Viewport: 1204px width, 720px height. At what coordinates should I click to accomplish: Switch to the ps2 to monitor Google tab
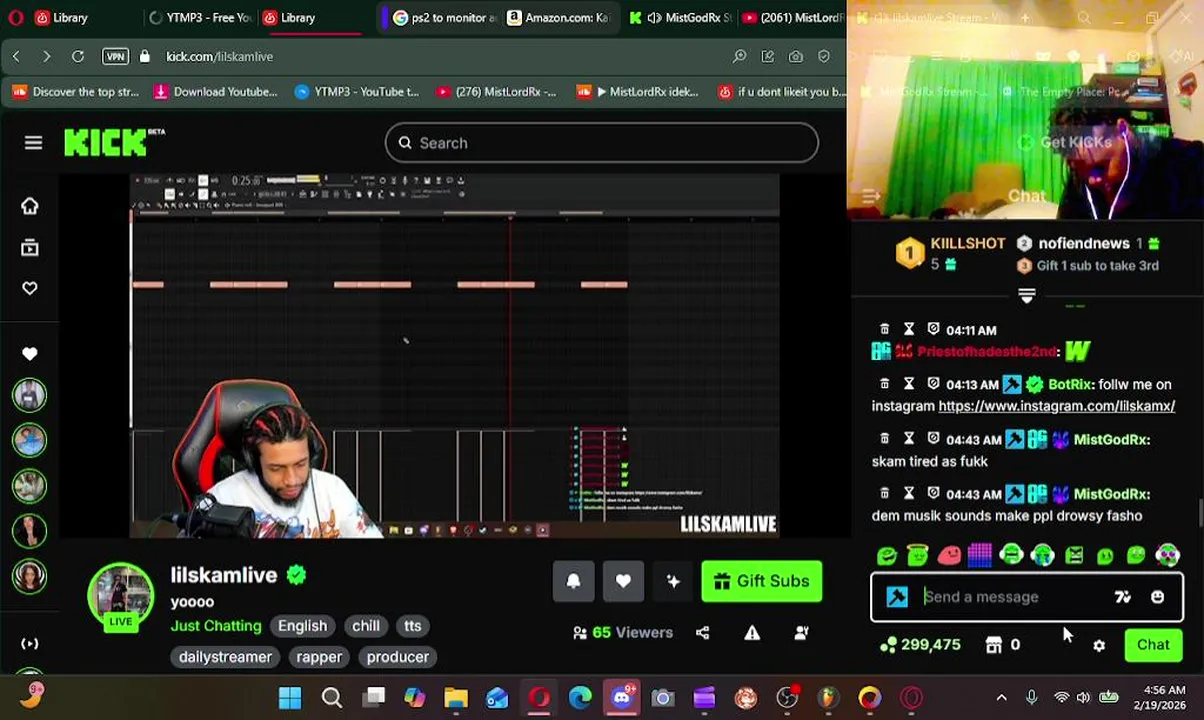pyautogui.click(x=443, y=18)
